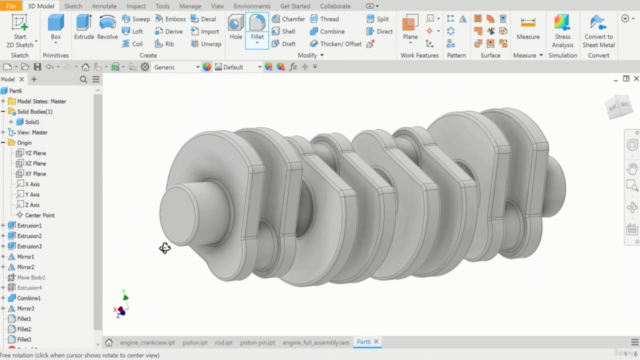640x360 pixels.
Task: Select Move Body1 feature
Action: tap(27, 277)
